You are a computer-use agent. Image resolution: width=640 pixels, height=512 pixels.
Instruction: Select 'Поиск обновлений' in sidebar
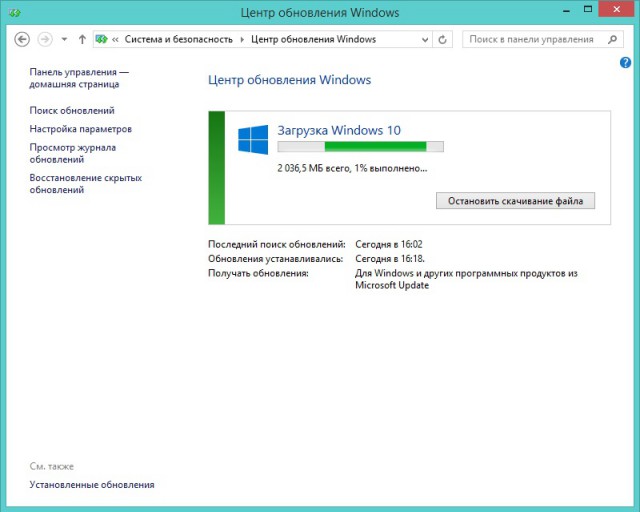pos(72,110)
